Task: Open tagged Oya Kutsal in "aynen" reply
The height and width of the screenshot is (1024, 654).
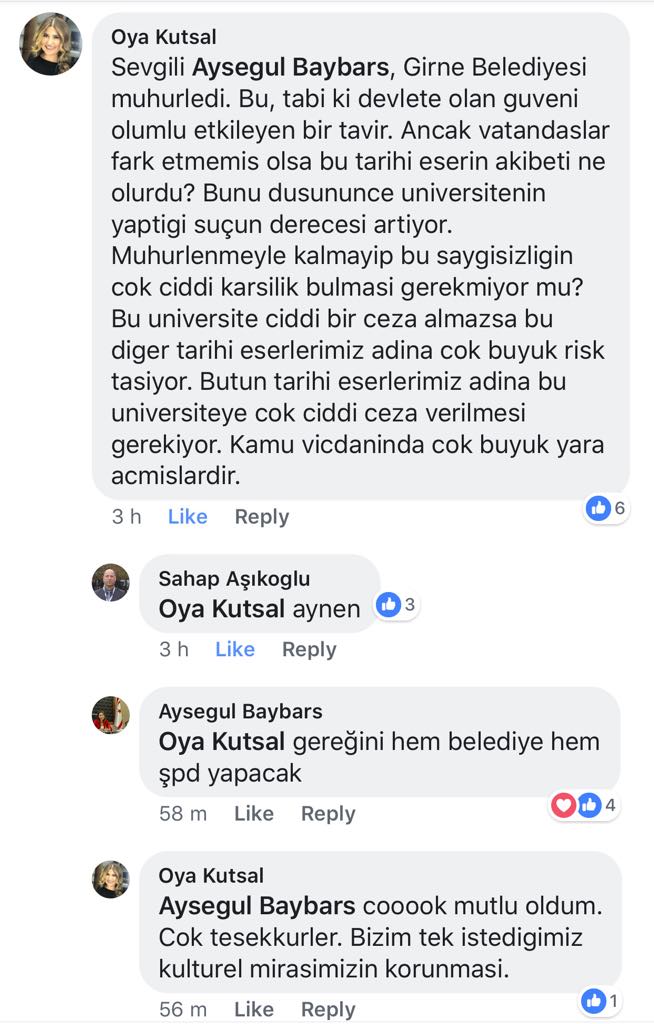Action: [222, 609]
